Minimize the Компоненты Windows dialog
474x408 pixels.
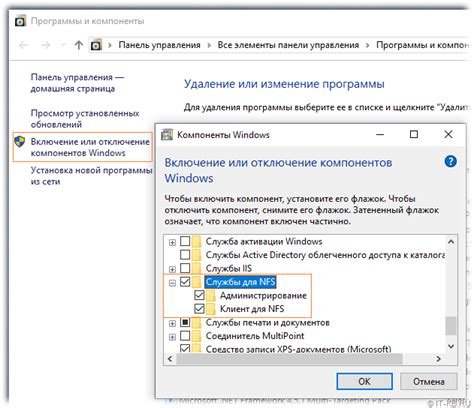point(380,135)
